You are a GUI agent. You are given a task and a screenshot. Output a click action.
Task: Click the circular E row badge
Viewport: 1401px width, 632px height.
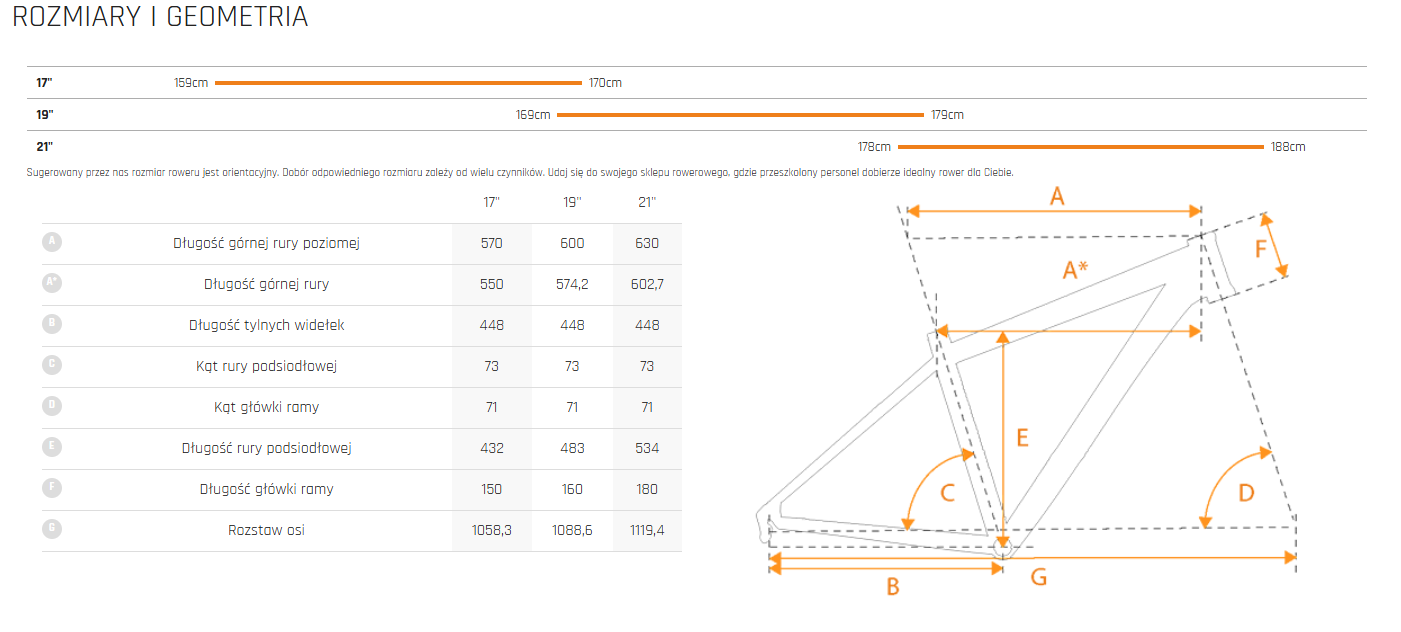tap(53, 447)
